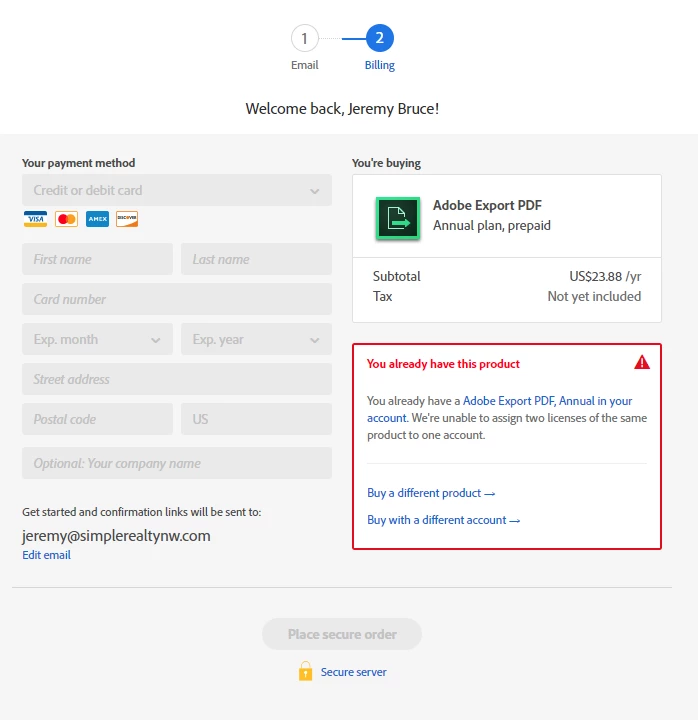The image size is (698, 720).
Task: Open the Secure server link
Action: [x=354, y=672]
